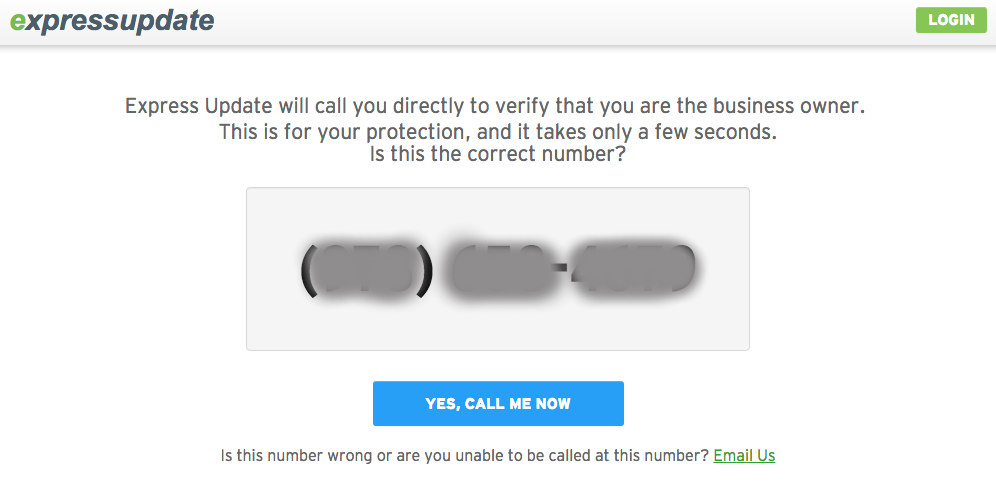Screen dimensions: 996x498
Task: Click the closing parenthesis of the number
Action: coord(424,271)
